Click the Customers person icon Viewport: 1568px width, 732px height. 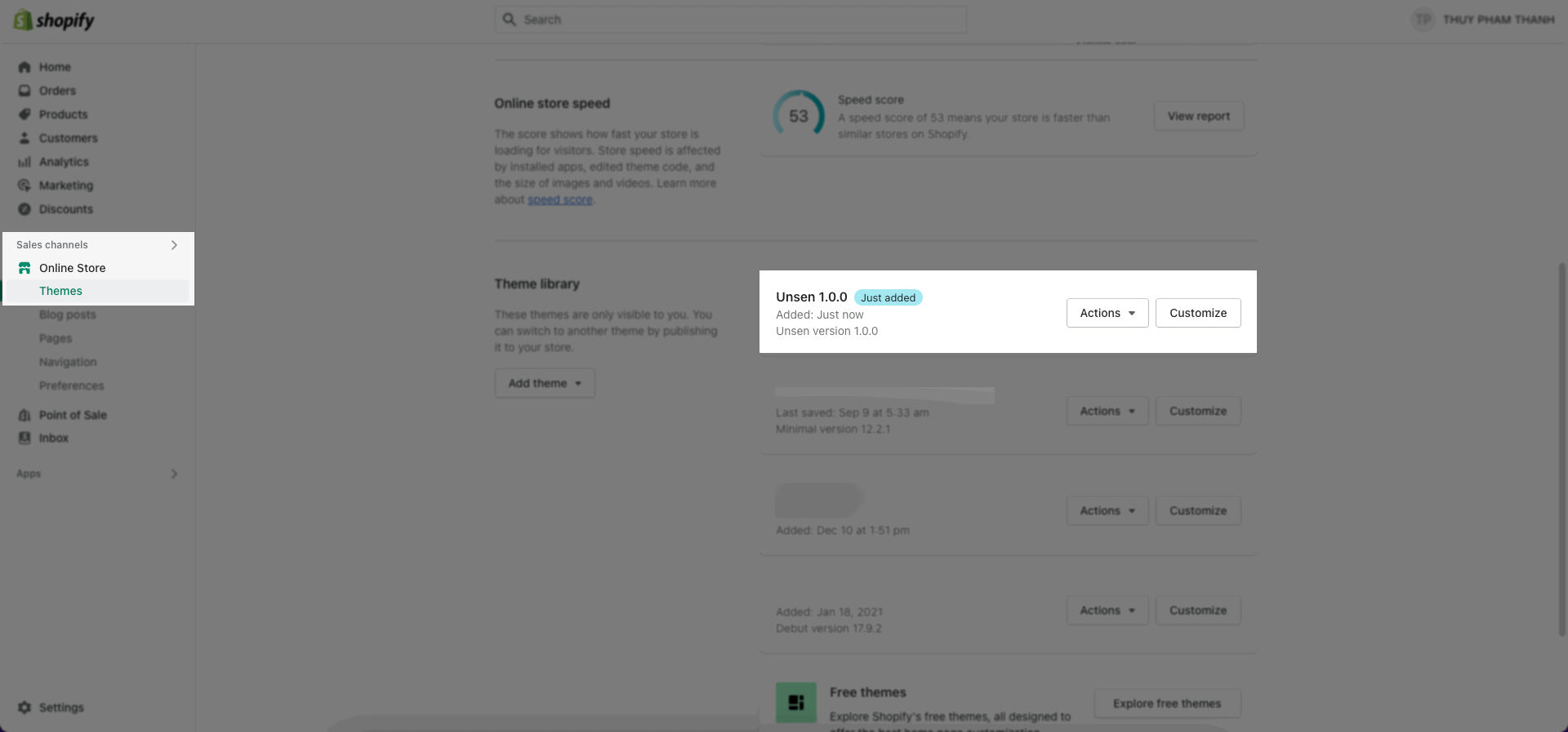tap(24, 138)
